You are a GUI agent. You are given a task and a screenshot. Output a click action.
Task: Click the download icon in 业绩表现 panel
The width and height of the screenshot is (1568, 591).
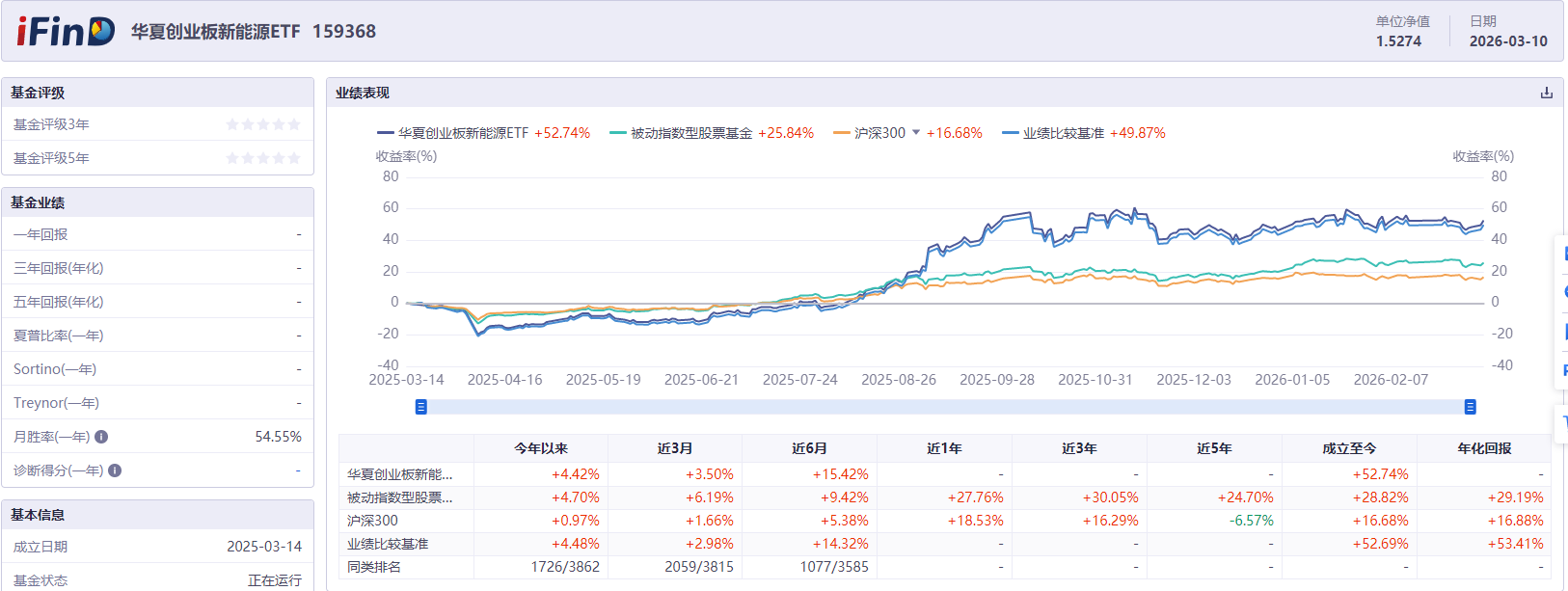(x=1547, y=93)
